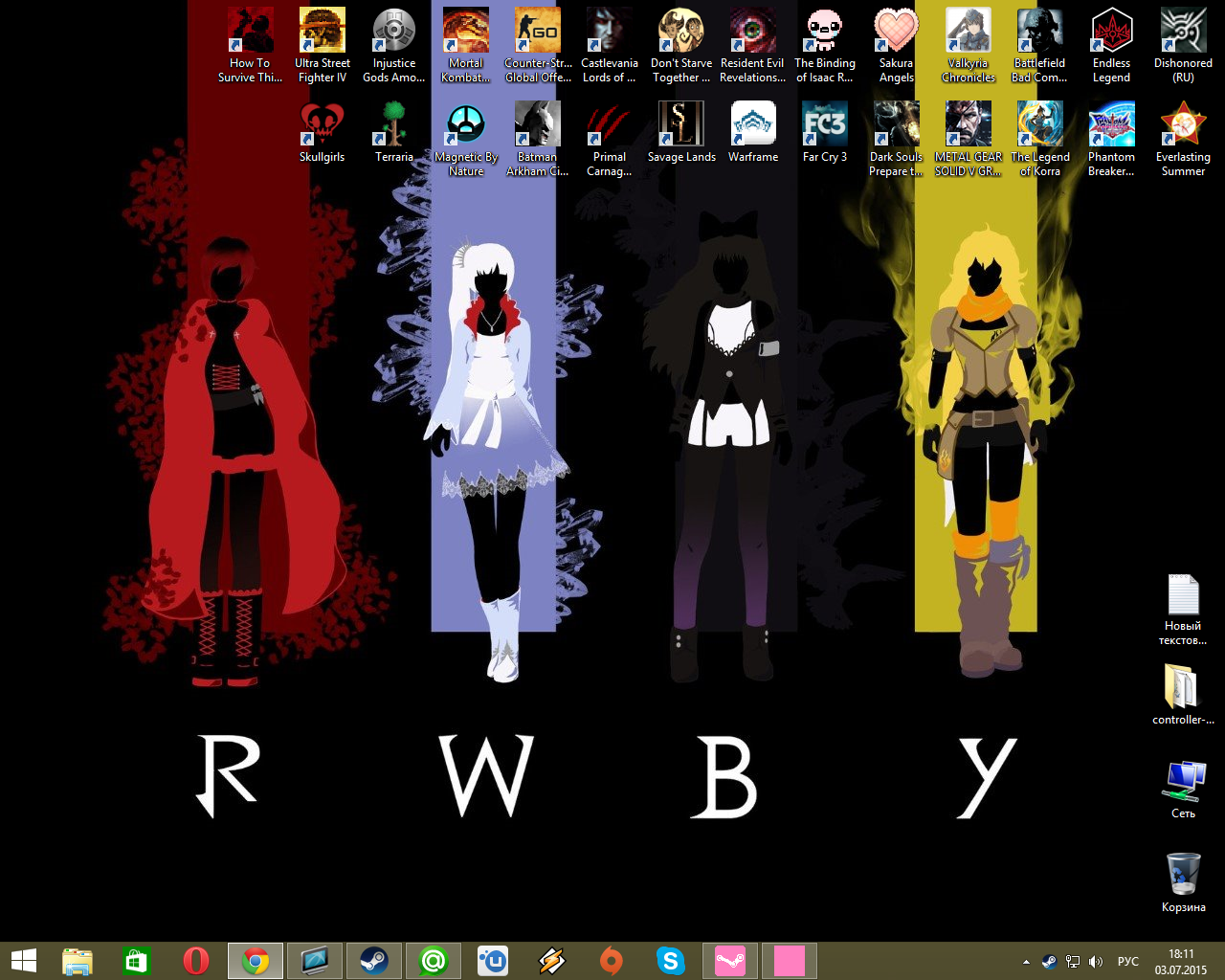Launch Batman Arkham City shortcut
Viewport: 1225px width, 980px height.
tap(538, 140)
